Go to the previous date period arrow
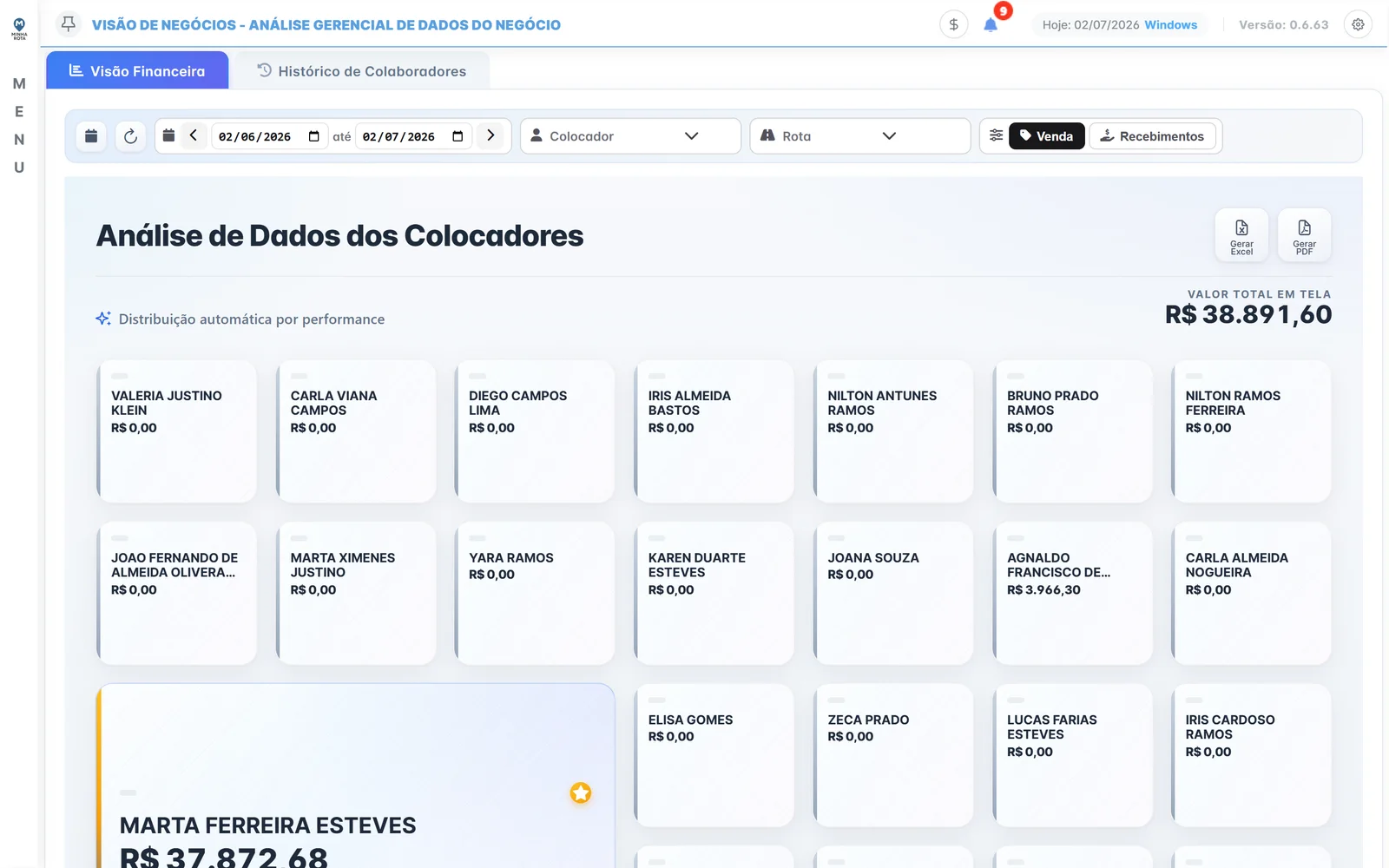 coord(194,135)
